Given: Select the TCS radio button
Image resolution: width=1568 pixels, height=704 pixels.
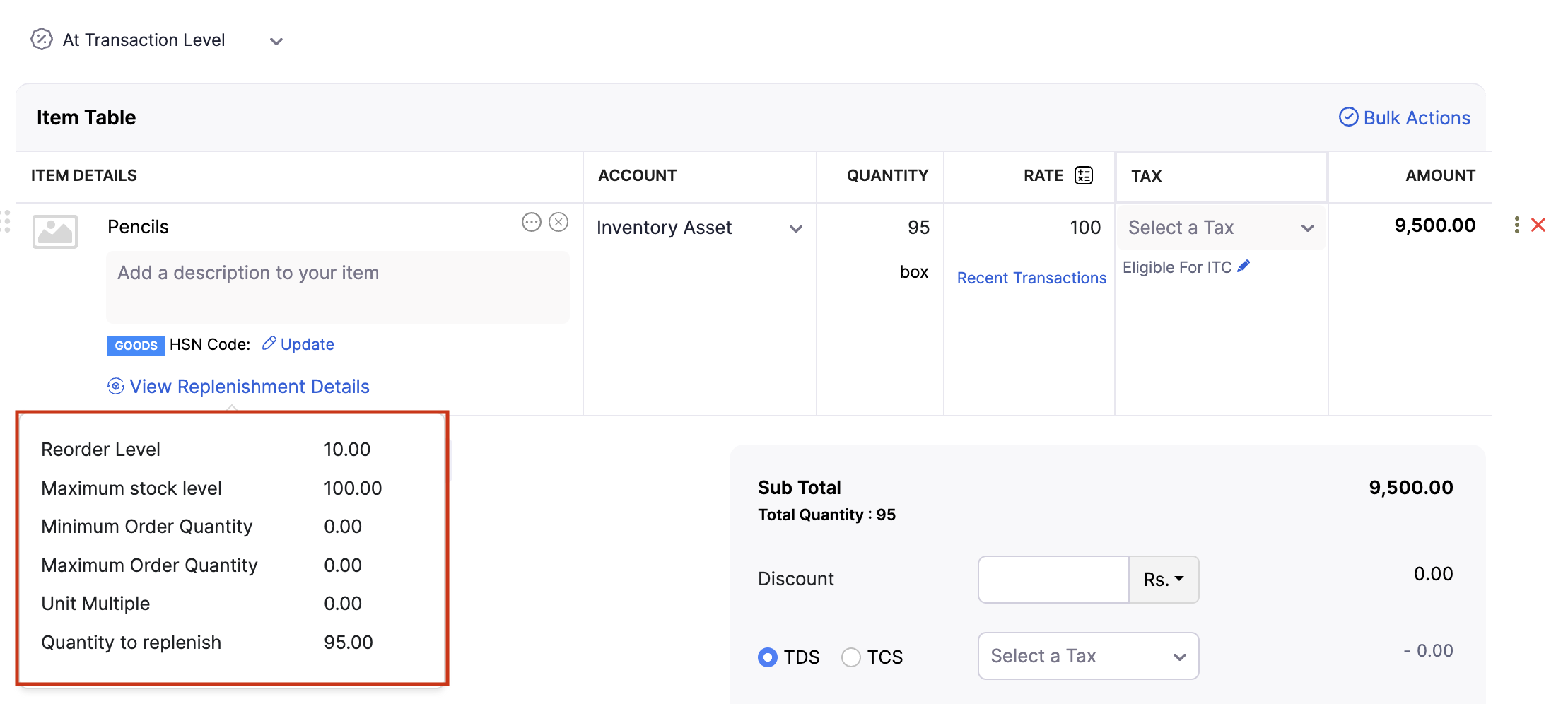Looking at the screenshot, I should point(851,657).
